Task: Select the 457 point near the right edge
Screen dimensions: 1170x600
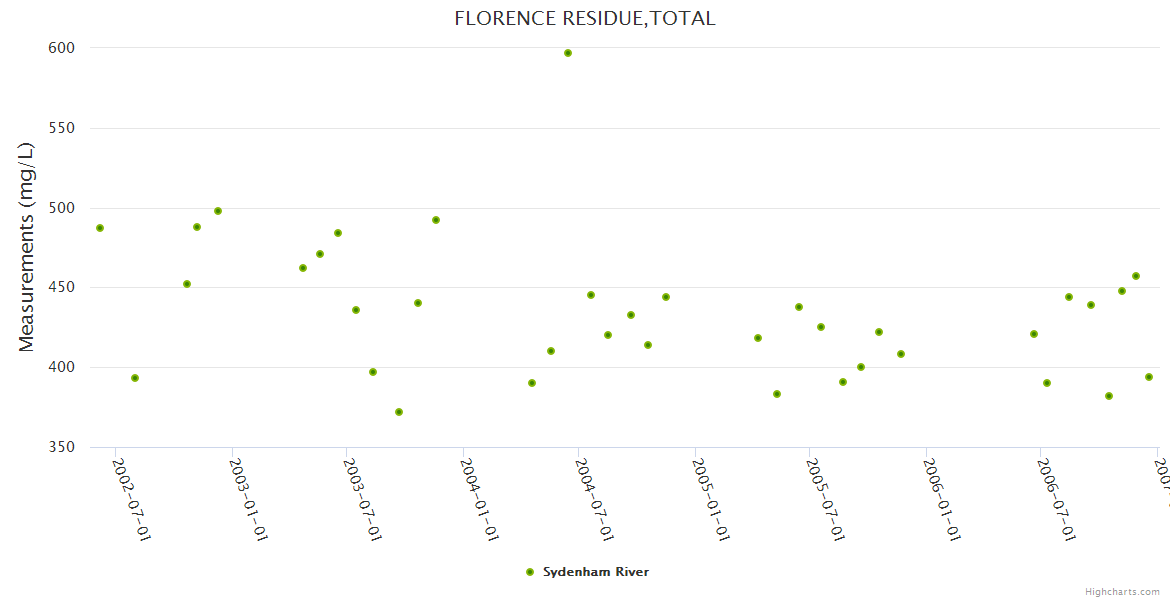Action: [1136, 276]
